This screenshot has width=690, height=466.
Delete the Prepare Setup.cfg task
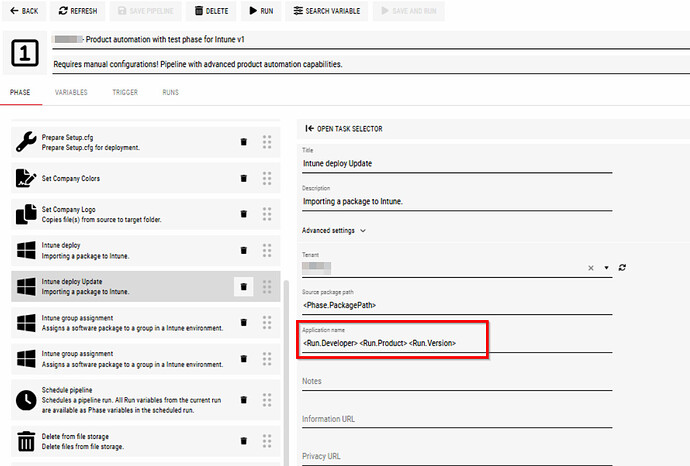coord(243,142)
